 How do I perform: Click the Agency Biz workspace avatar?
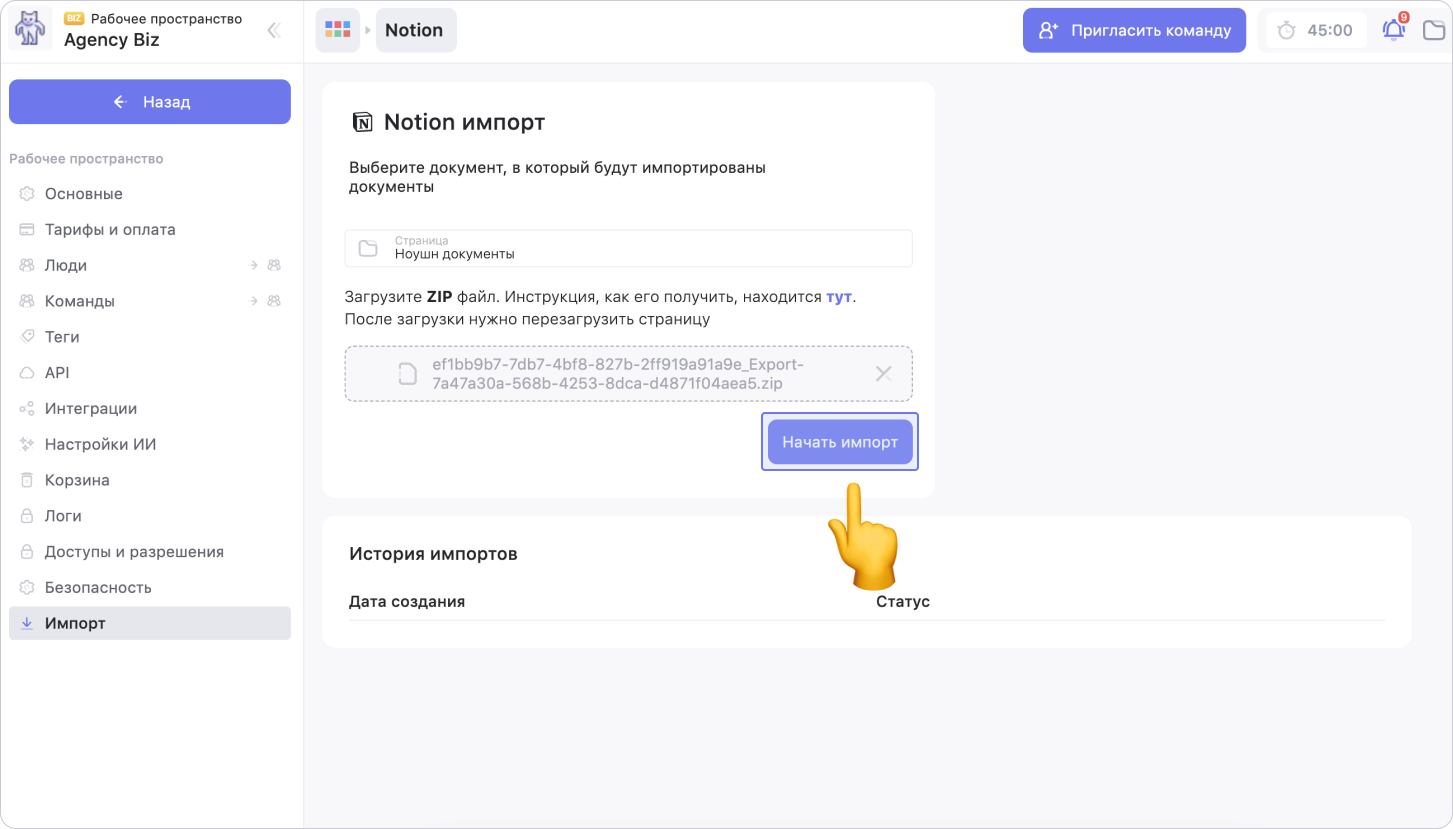(30, 30)
